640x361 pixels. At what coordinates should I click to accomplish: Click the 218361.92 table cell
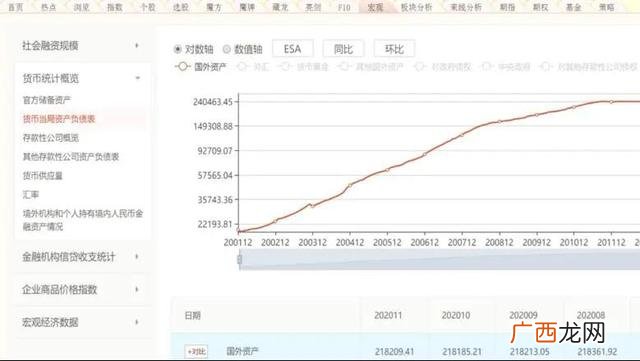click(597, 351)
